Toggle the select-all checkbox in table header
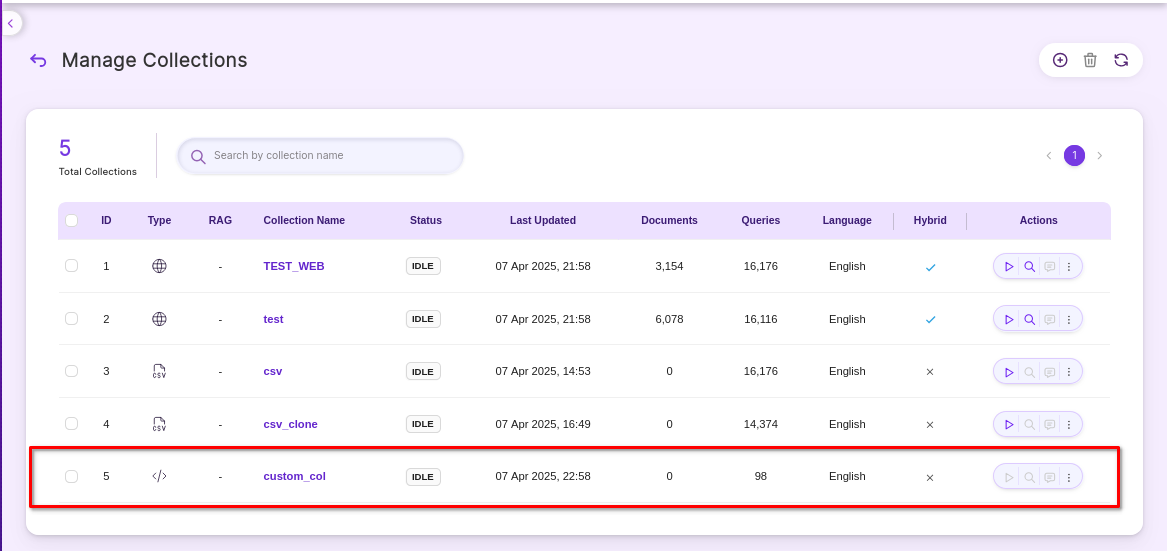The height and width of the screenshot is (551, 1168). (x=72, y=220)
